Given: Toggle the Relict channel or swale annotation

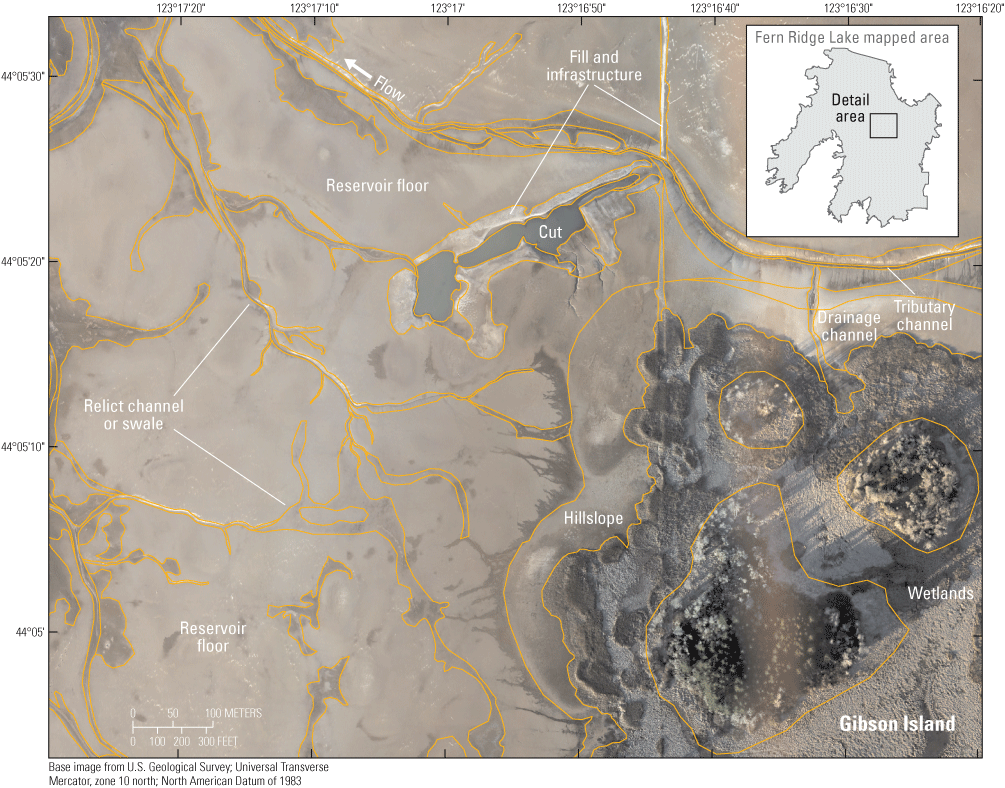Looking at the screenshot, I should (135, 414).
